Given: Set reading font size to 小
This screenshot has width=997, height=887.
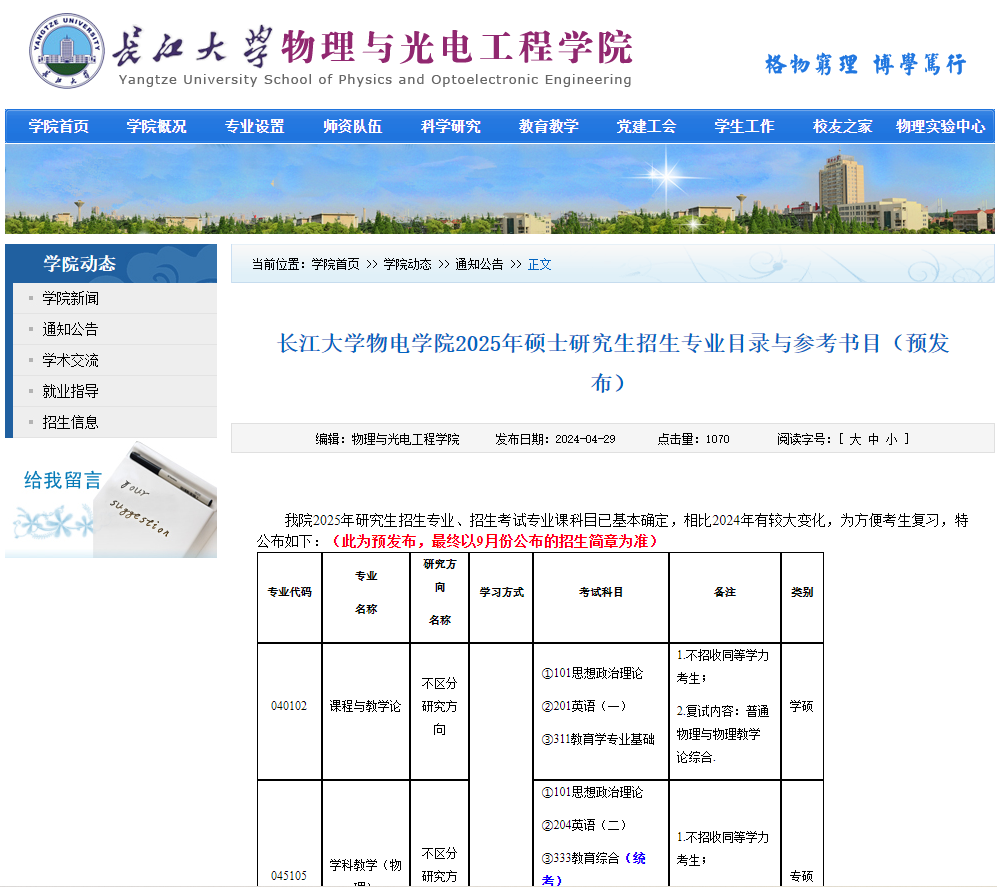Looking at the screenshot, I should (x=891, y=439).
